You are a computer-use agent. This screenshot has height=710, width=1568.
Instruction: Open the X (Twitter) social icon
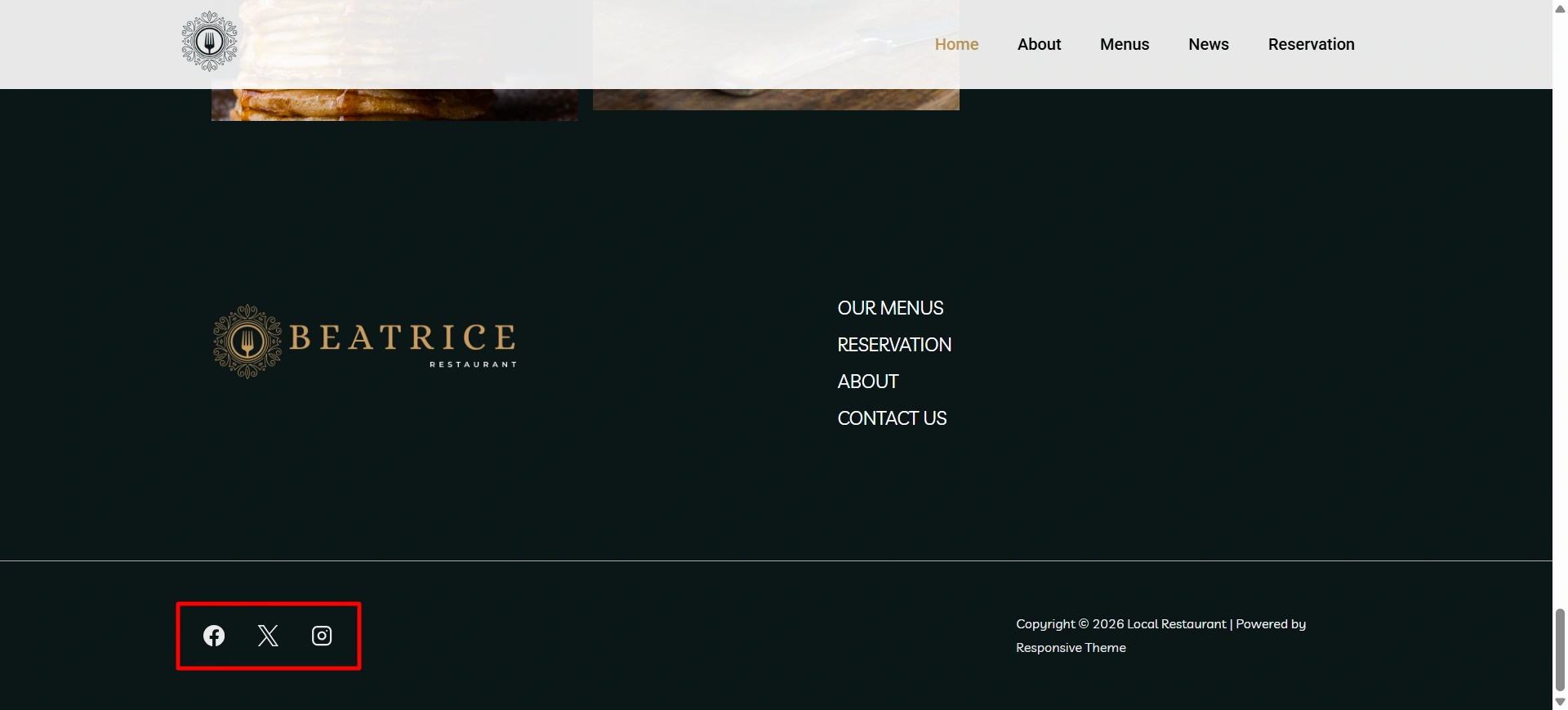268,636
